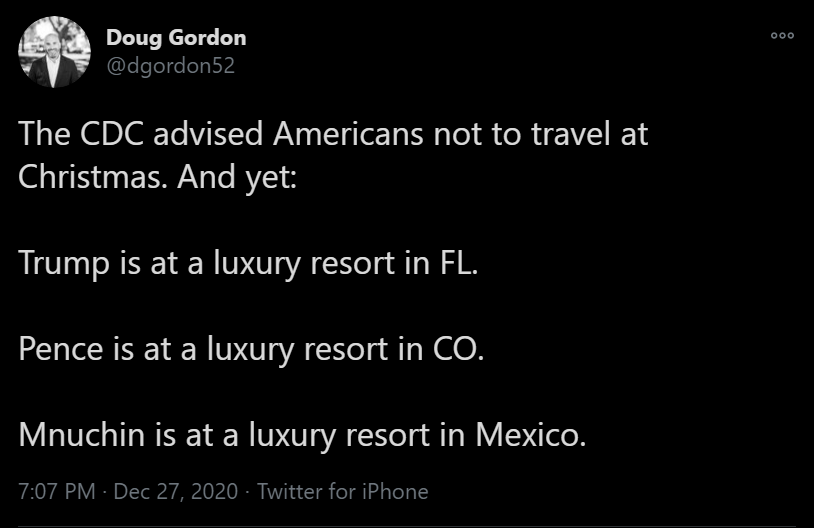This screenshot has height=528, width=814.
Task: Click the first line mentioning the CDC
Action: point(334,134)
